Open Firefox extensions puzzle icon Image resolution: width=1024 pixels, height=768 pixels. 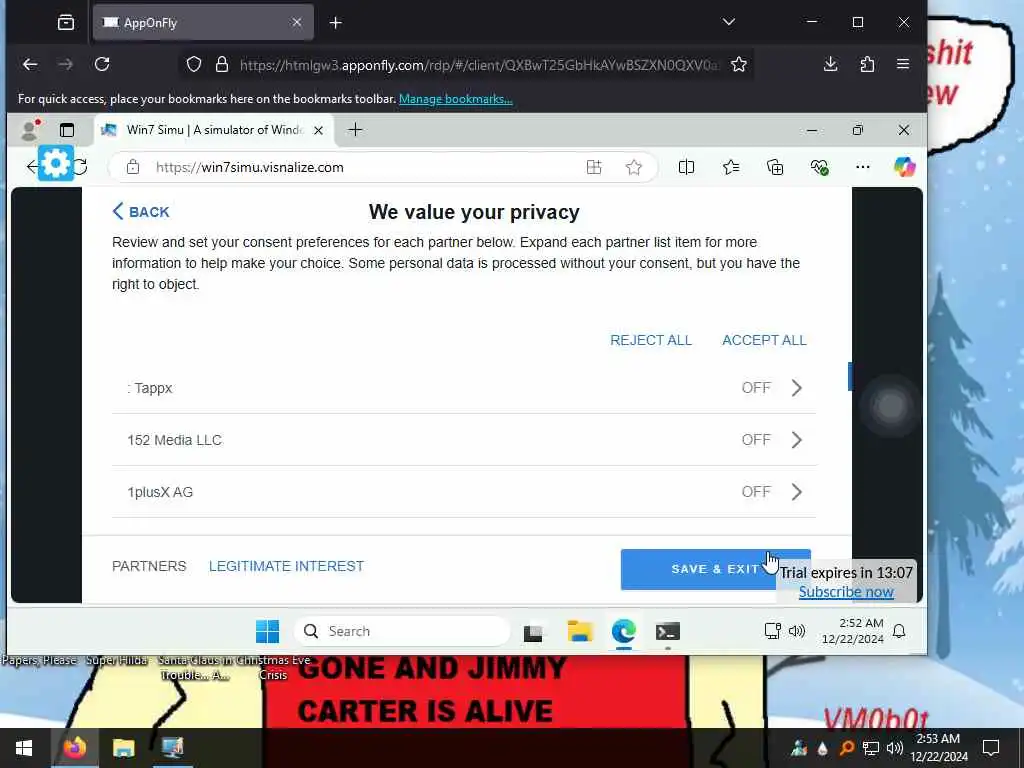867,64
